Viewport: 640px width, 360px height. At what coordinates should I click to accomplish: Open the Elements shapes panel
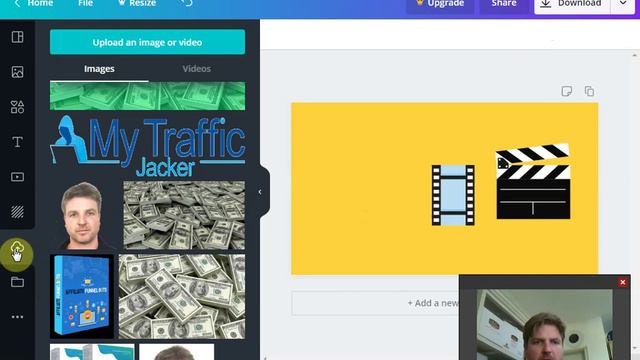pos(17,107)
